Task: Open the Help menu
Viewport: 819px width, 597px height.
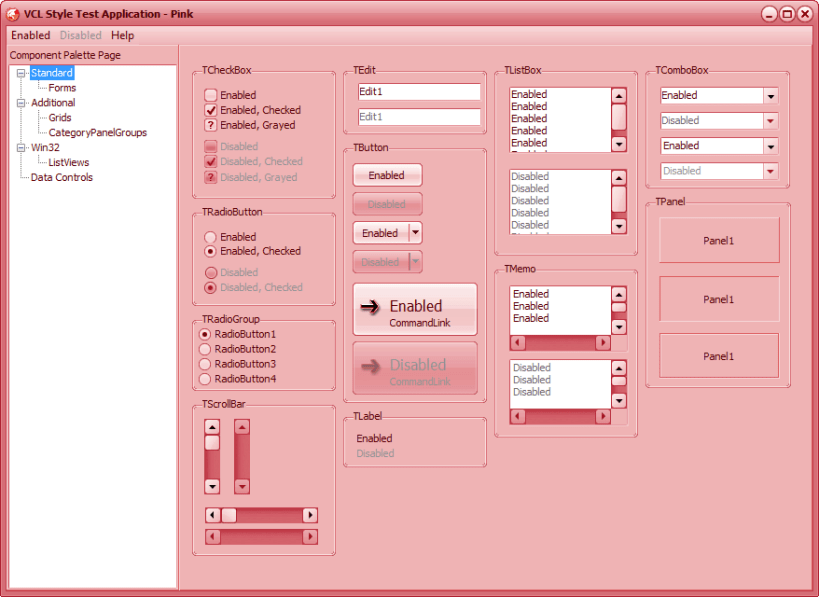Action: point(122,35)
